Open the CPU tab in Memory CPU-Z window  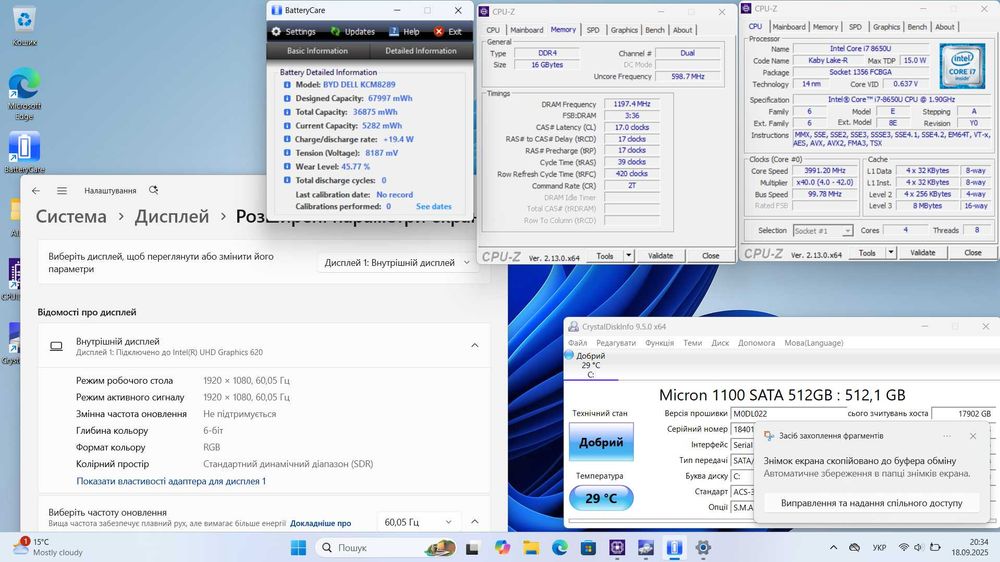[493, 30]
